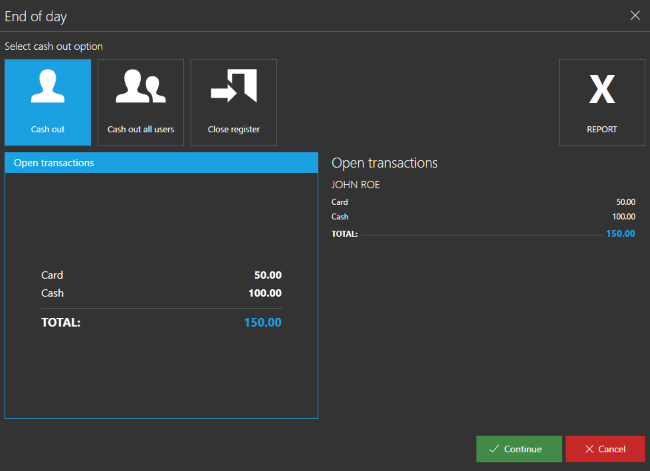Viewport: 650px width, 471px height.
Task: Choose Cash out all users option
Action: [x=141, y=102]
